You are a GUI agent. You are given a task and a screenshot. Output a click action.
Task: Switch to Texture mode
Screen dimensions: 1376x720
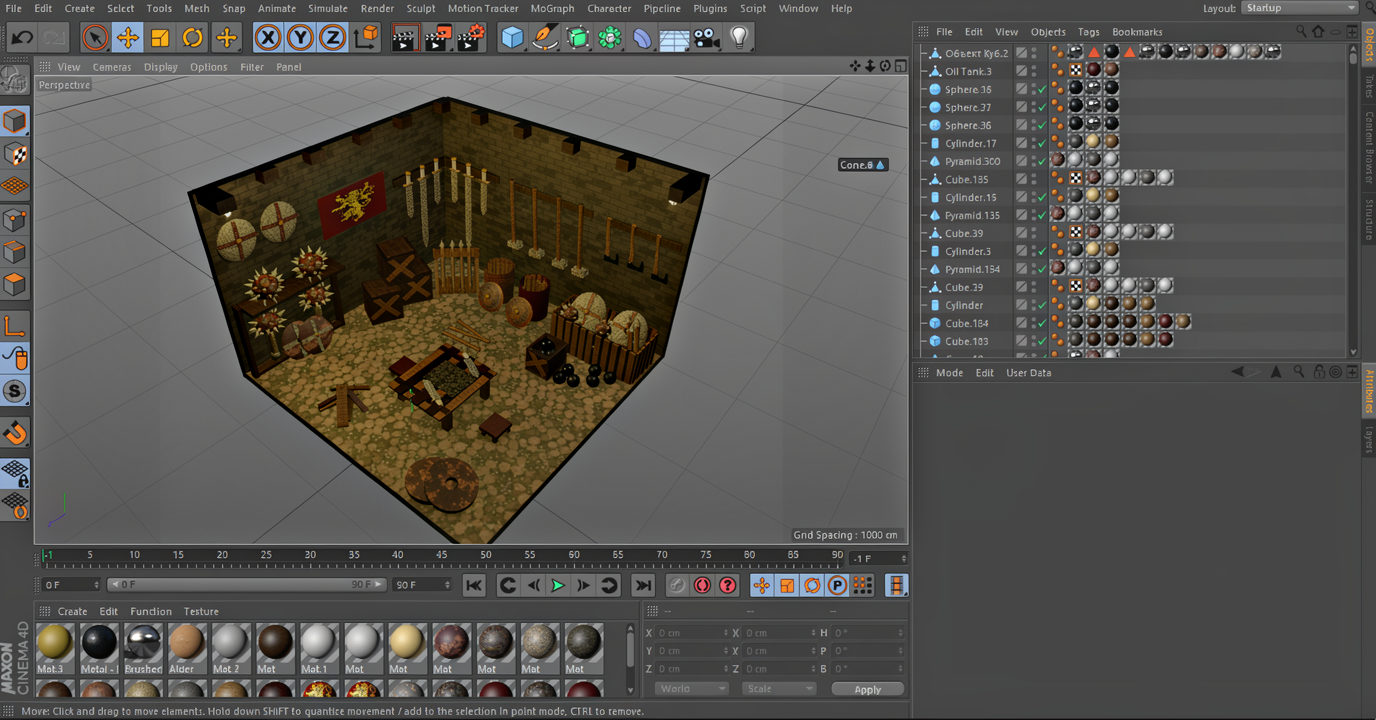(x=15, y=154)
